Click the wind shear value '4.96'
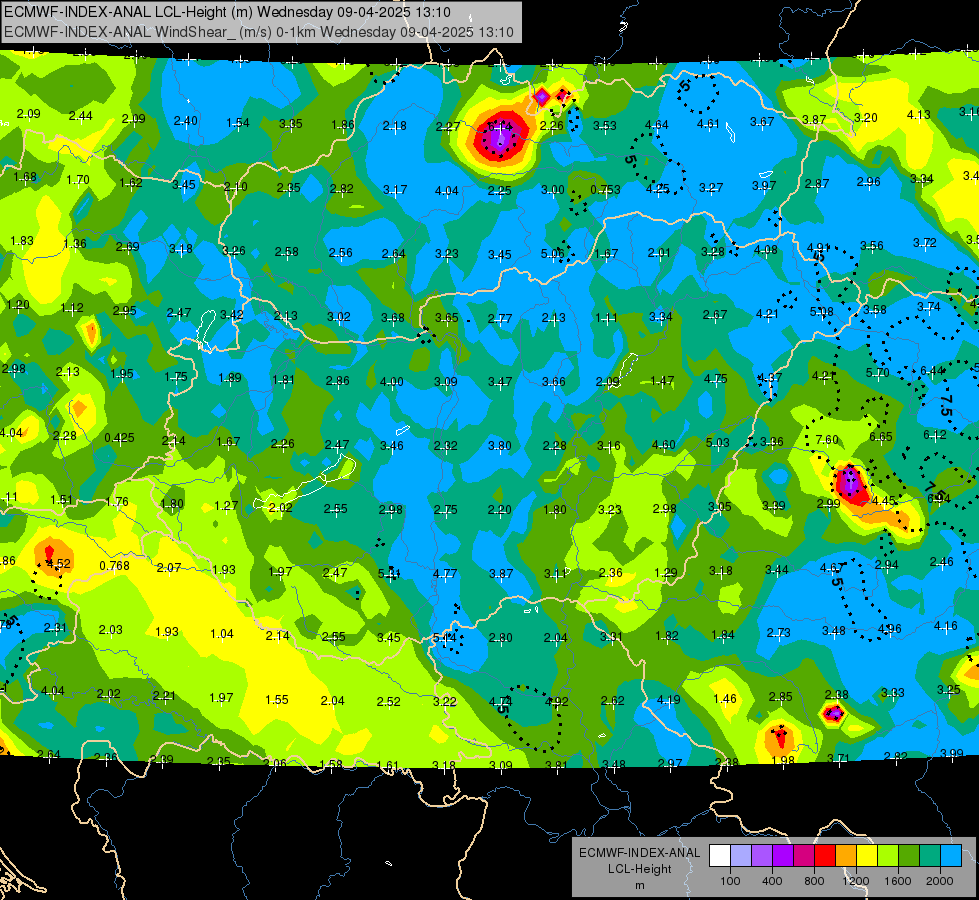979x900 pixels. point(889,628)
